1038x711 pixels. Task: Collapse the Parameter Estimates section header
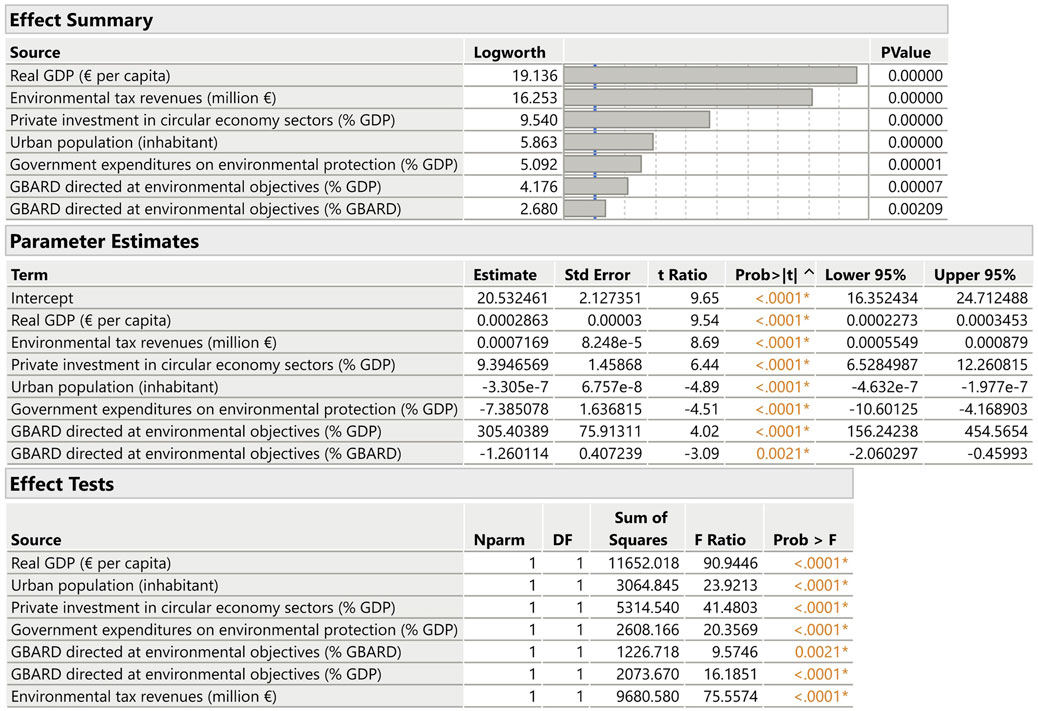click(519, 241)
